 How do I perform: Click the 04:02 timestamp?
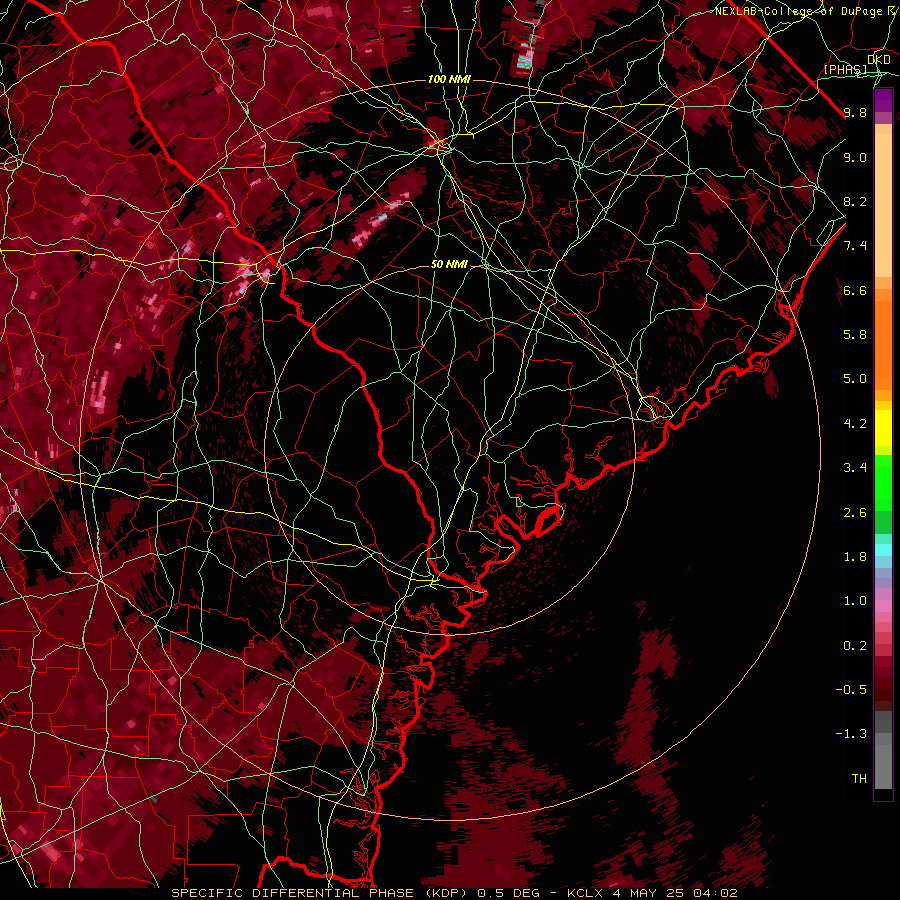(715, 893)
